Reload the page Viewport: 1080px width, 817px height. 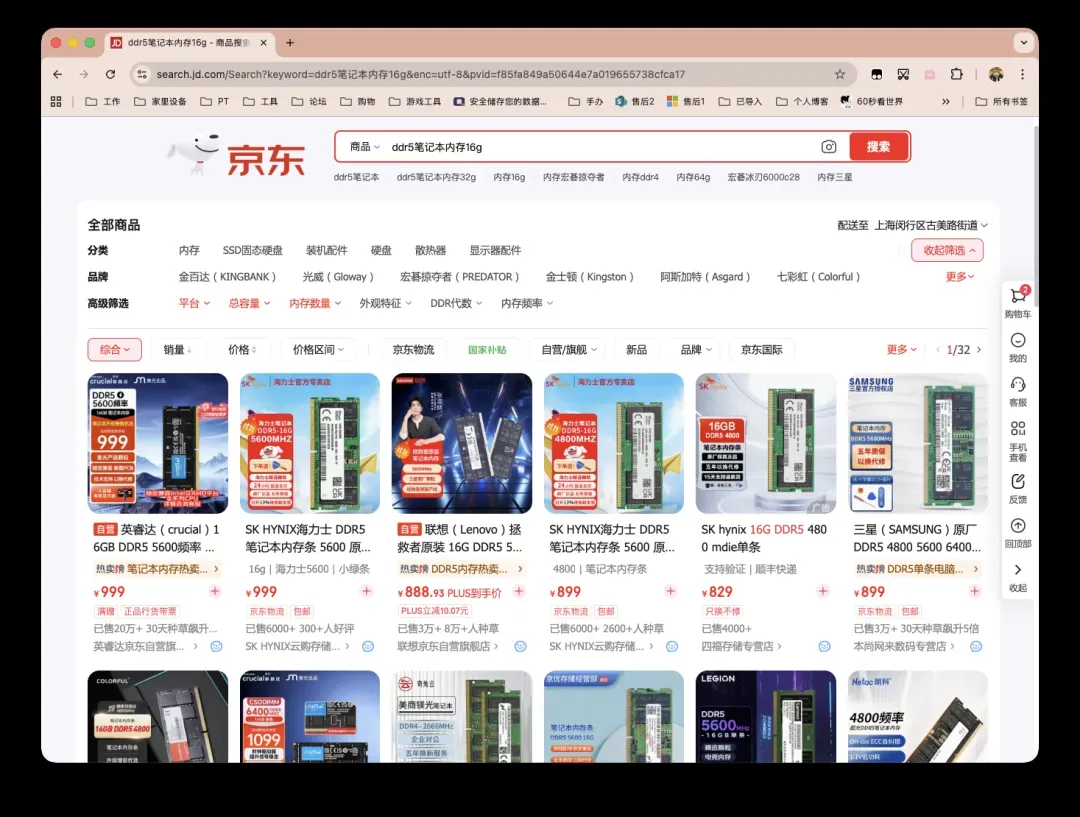pos(110,74)
